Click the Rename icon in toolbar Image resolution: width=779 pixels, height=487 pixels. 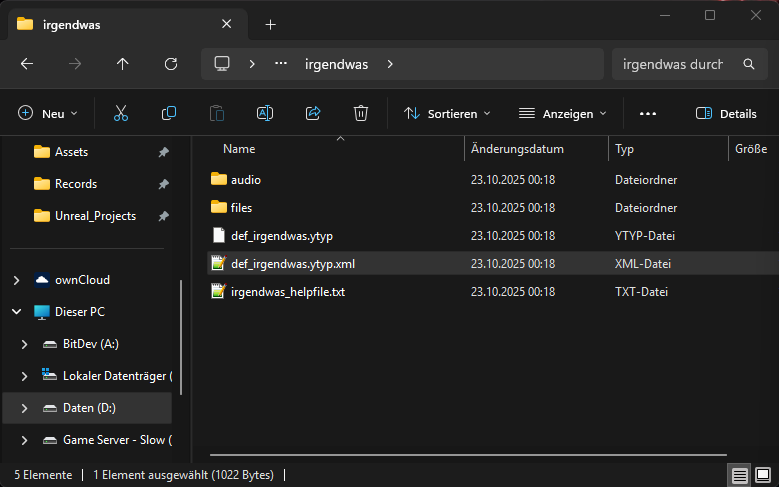[x=265, y=113]
